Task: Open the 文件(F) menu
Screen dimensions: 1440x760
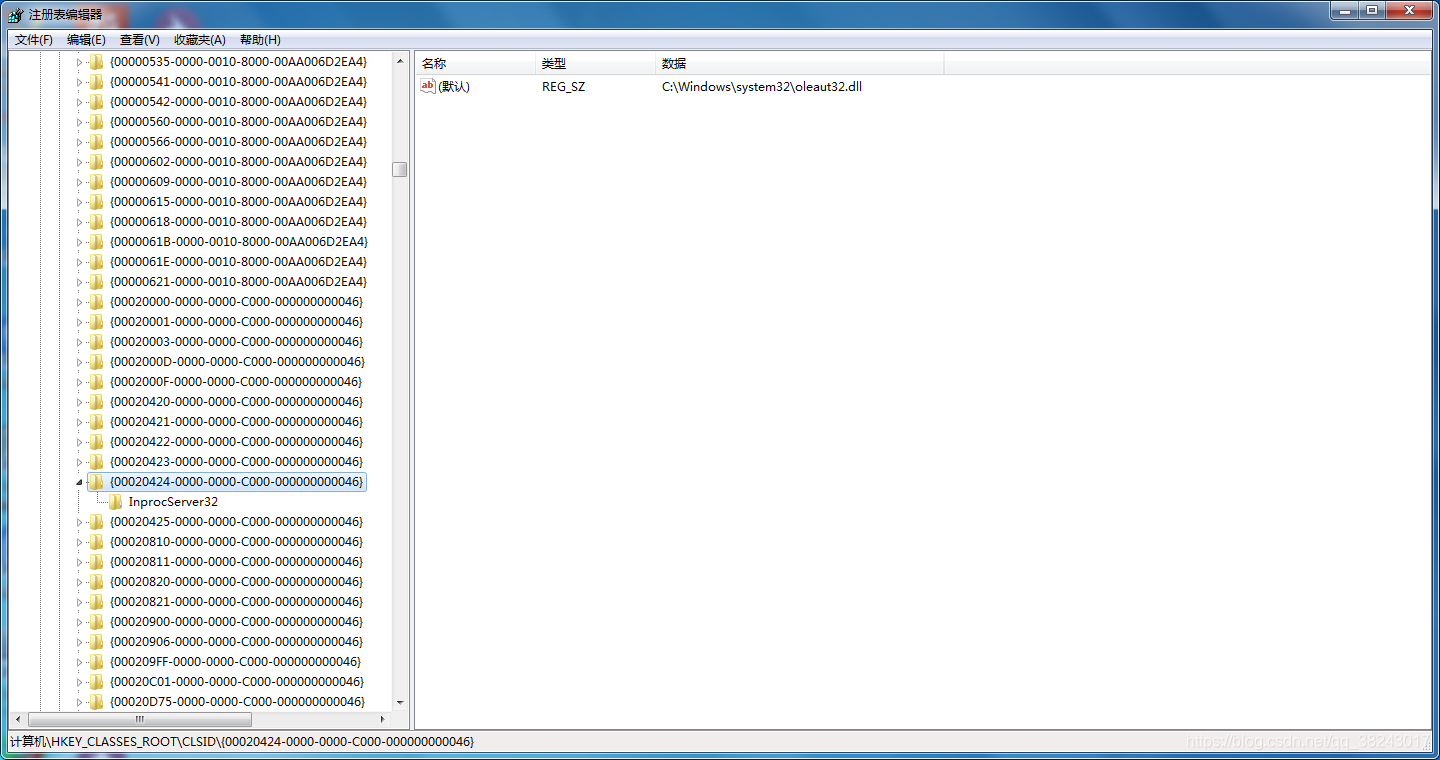Action: 34,40
